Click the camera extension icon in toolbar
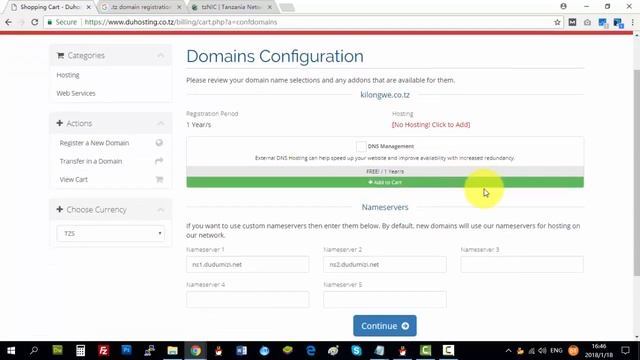Screen dimensions: 640x360 click(587, 22)
